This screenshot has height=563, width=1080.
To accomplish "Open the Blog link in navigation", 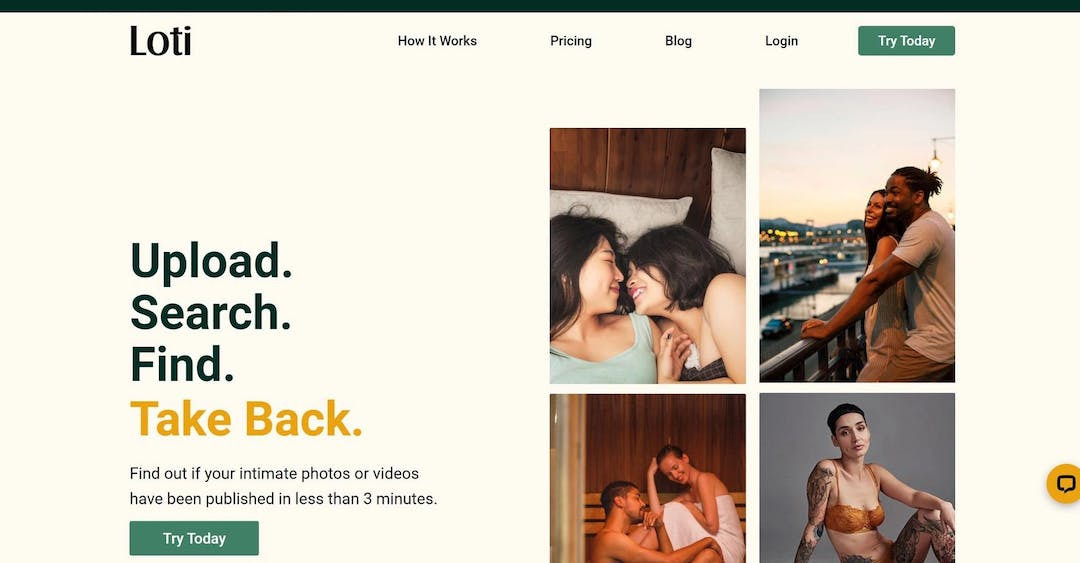I will pyautogui.click(x=678, y=41).
